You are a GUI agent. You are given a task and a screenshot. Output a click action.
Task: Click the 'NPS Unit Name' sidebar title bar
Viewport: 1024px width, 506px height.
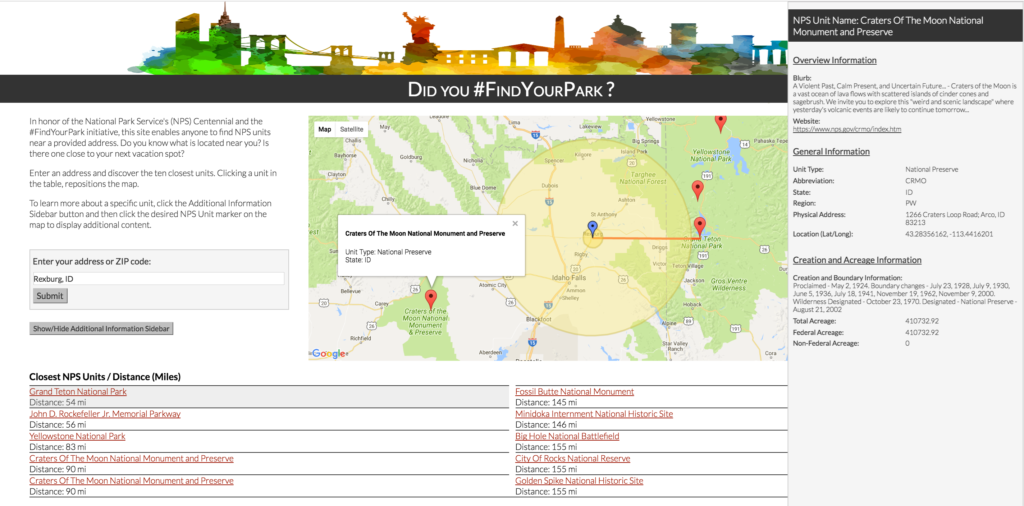tap(906, 25)
